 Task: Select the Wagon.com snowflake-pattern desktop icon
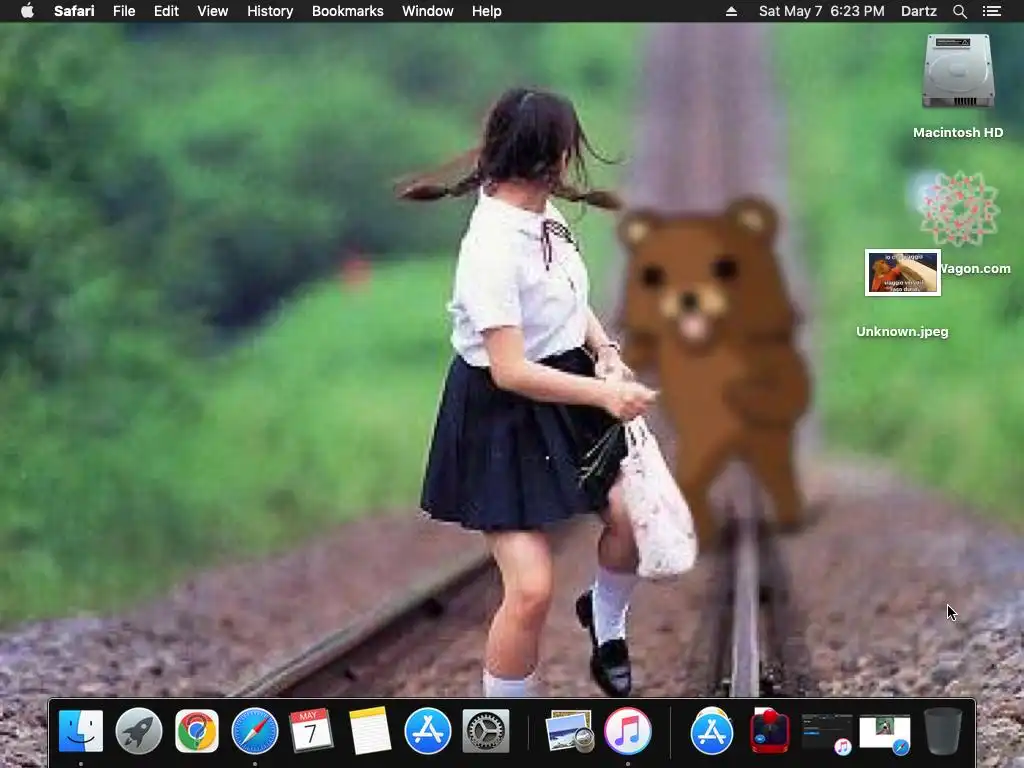coord(959,209)
